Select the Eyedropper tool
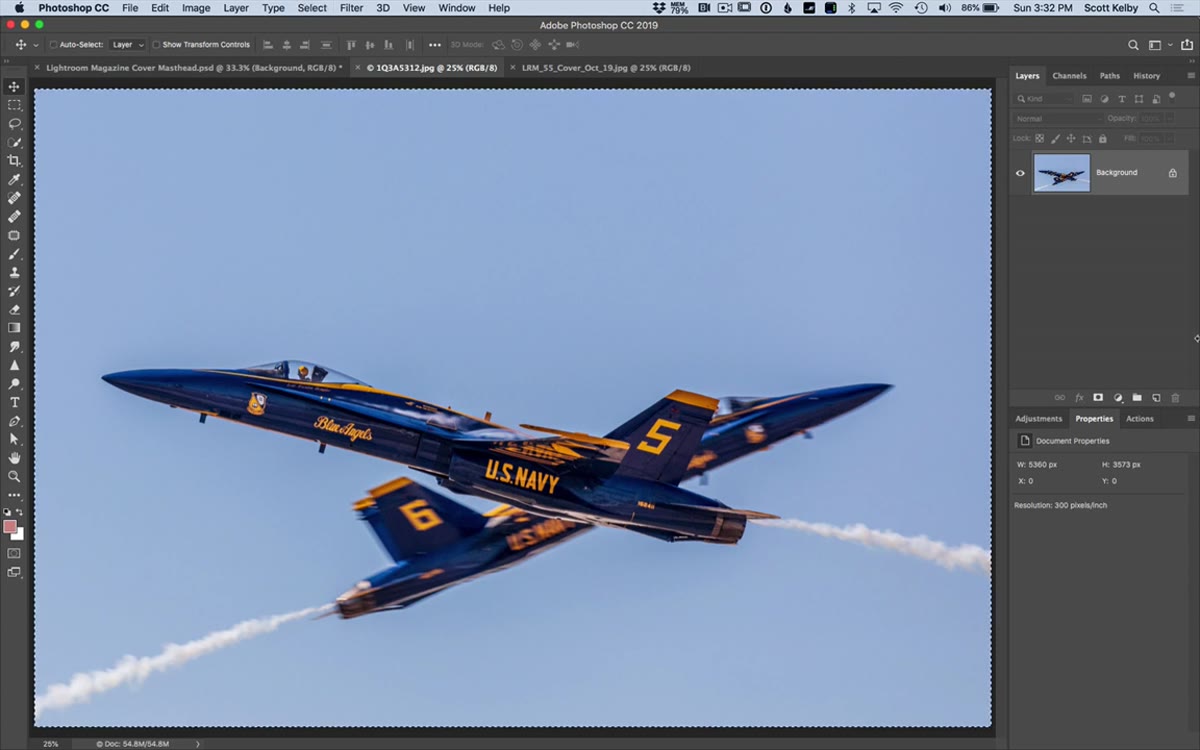 click(14, 179)
